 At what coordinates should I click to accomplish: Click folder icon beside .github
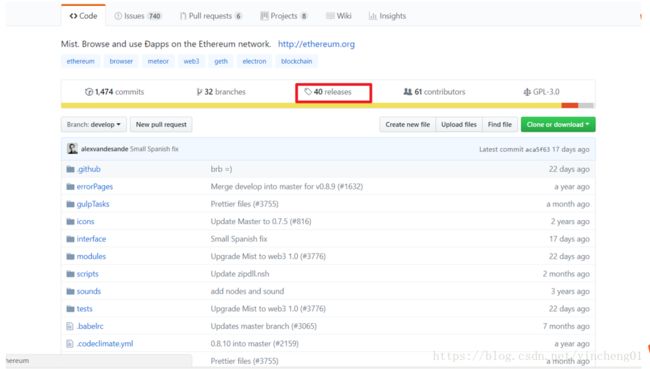pyautogui.click(x=70, y=169)
